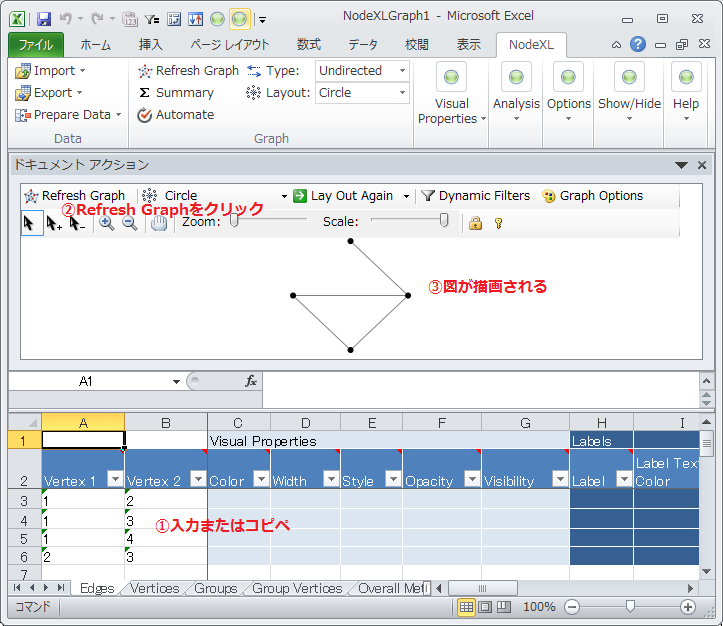Open the Prepare Data dropdown
The image size is (723, 626).
tap(68, 115)
